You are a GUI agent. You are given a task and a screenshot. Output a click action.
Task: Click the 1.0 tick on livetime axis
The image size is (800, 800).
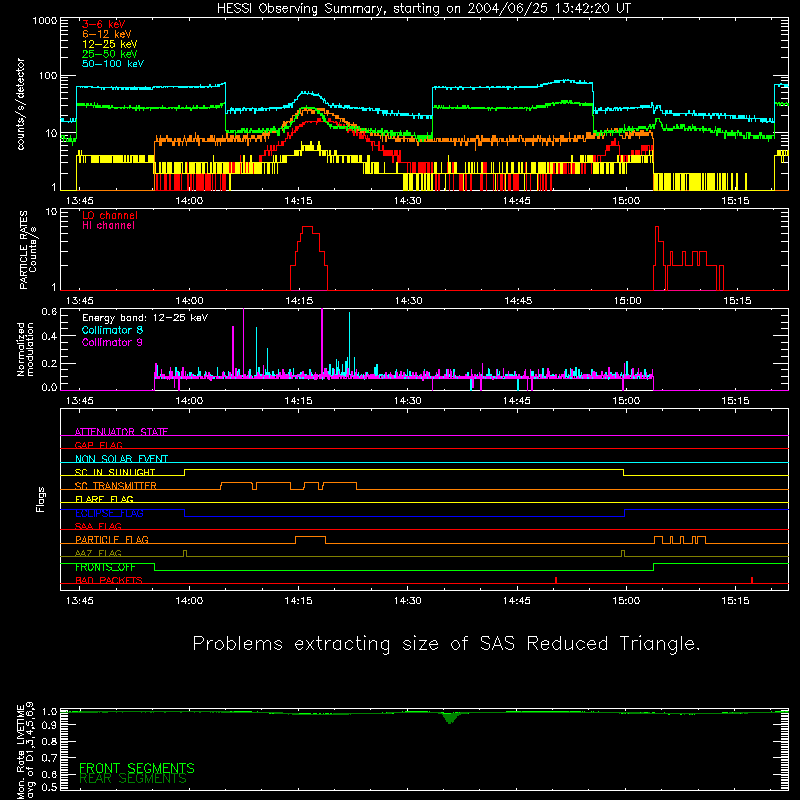click(49, 711)
